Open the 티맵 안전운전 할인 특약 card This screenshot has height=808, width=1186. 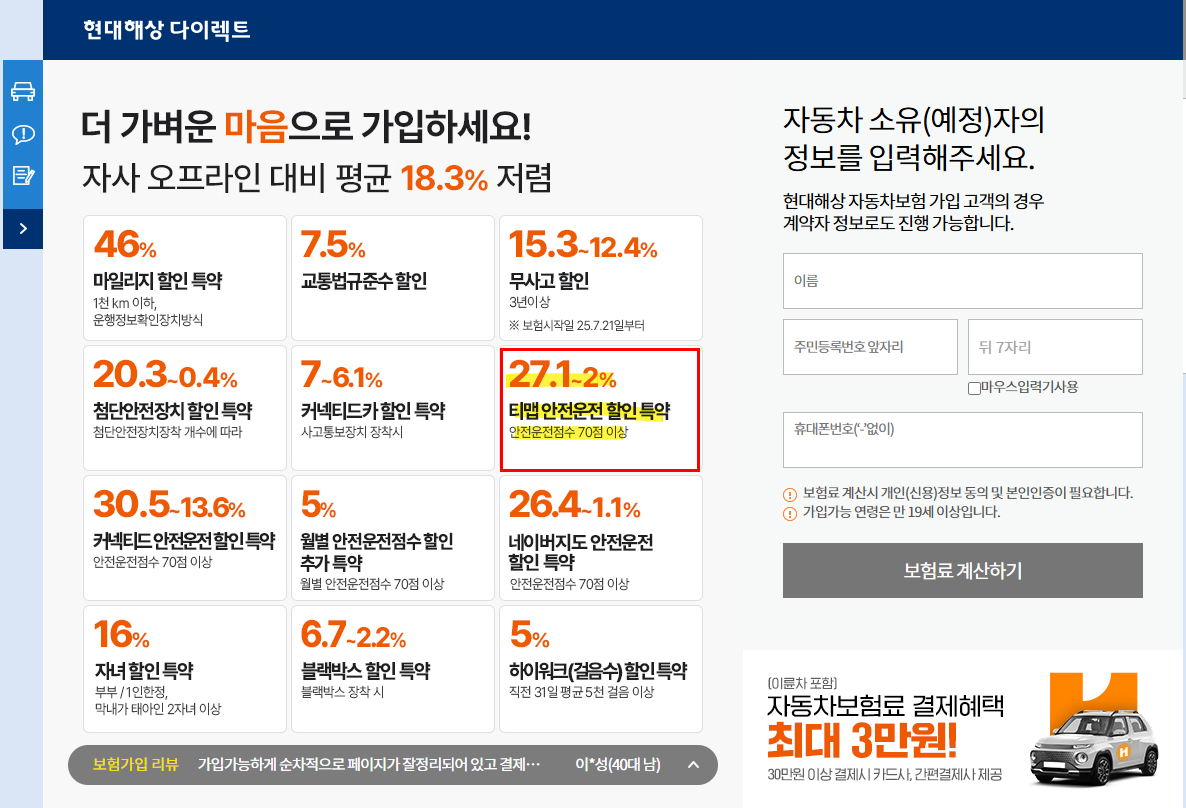pyautogui.click(x=601, y=409)
